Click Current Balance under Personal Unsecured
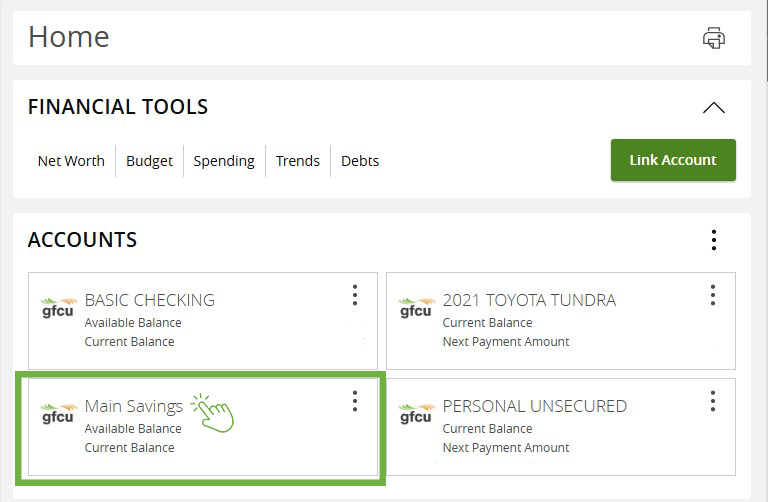Viewport: 768px width, 502px height. pyautogui.click(x=487, y=429)
